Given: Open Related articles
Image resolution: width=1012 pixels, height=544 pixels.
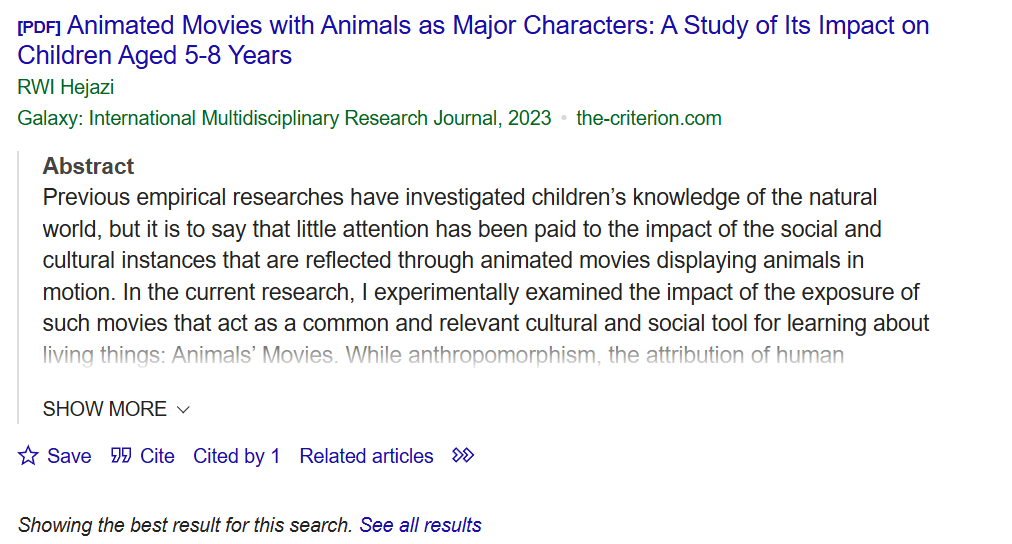Looking at the screenshot, I should pyautogui.click(x=366, y=456).
